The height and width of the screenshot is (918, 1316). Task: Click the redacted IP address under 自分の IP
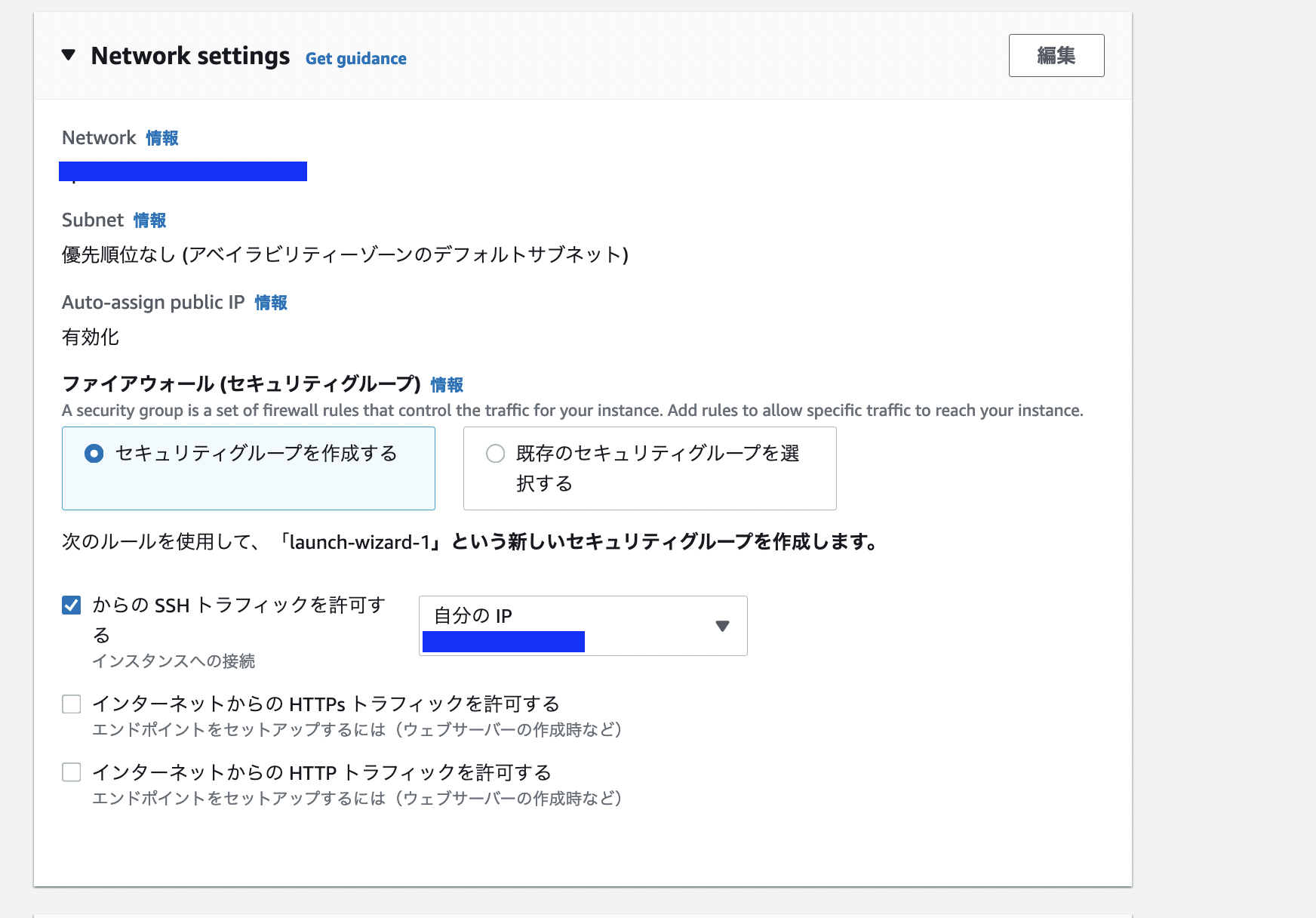504,642
